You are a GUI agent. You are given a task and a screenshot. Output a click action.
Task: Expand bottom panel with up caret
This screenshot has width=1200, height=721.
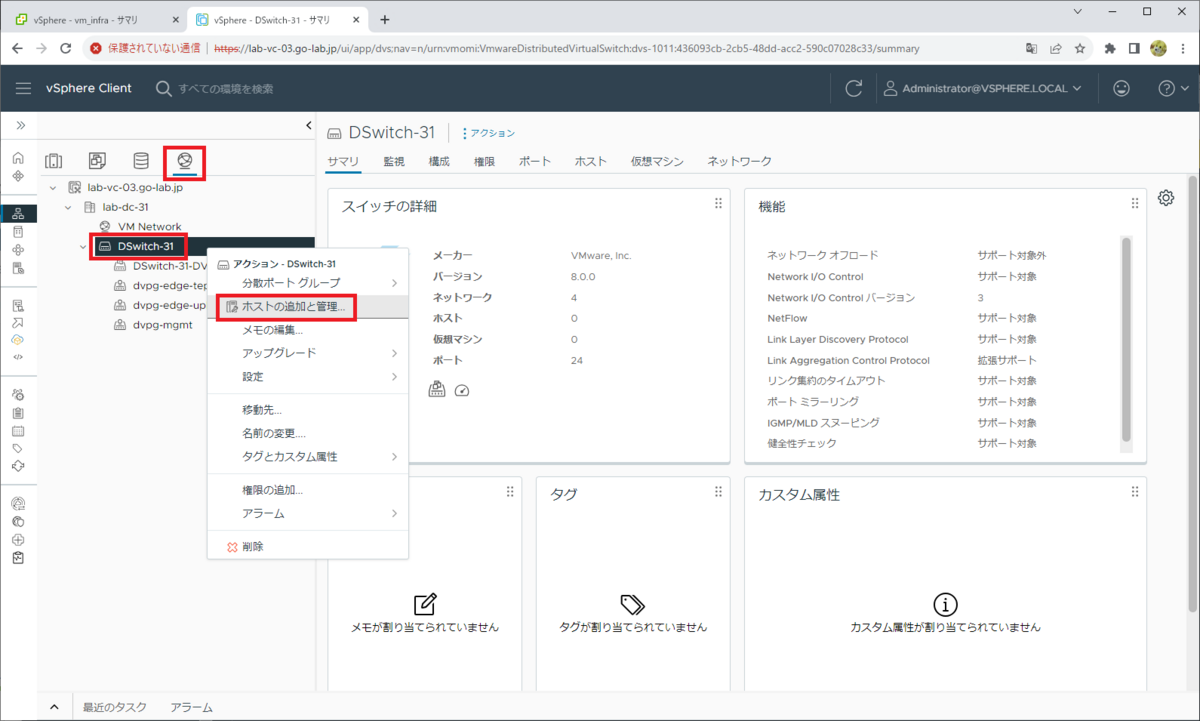click(x=54, y=707)
